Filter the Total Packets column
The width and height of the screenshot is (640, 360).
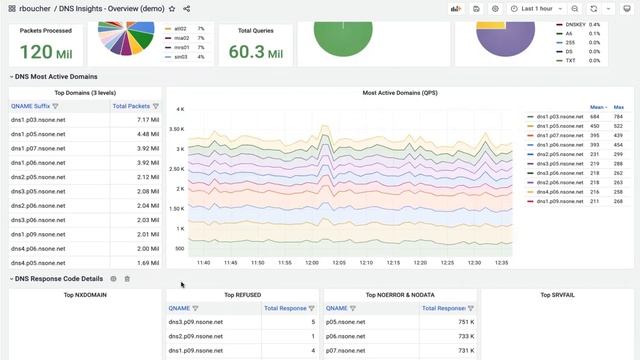(156, 106)
